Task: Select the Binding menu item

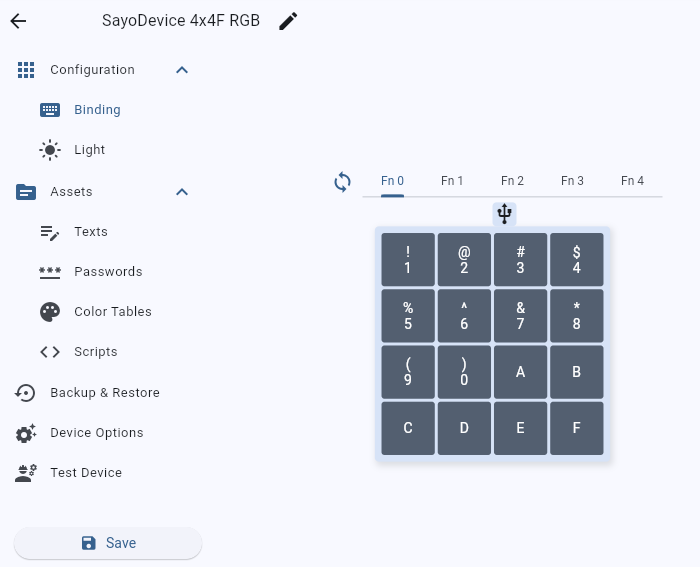Action: (x=97, y=110)
